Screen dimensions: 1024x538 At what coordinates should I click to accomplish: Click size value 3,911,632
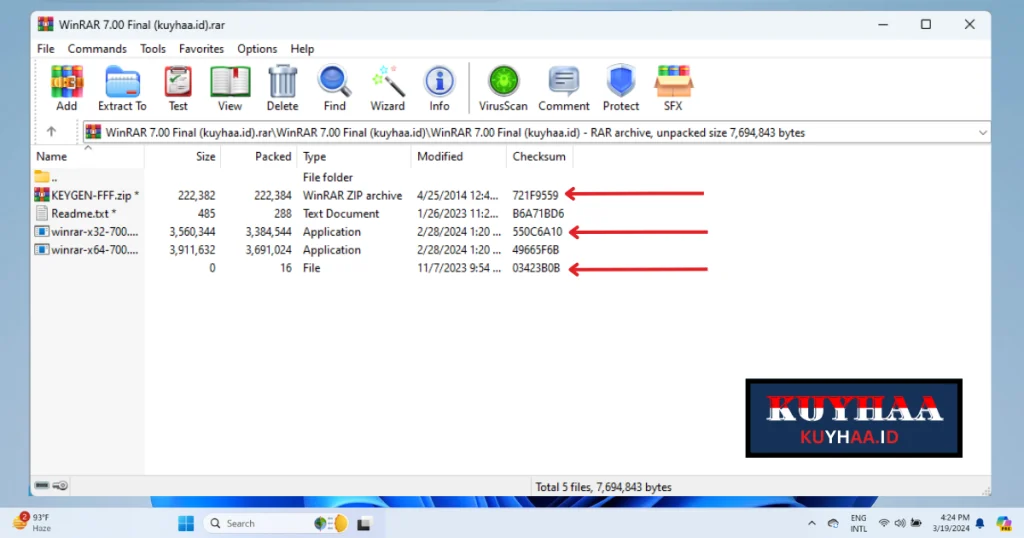coord(192,250)
